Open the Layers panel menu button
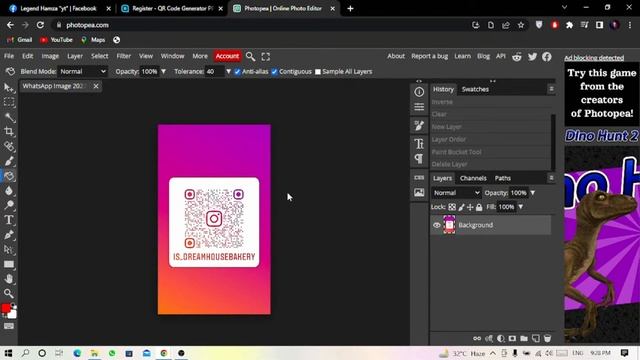The height and width of the screenshot is (360, 640). (x=551, y=178)
